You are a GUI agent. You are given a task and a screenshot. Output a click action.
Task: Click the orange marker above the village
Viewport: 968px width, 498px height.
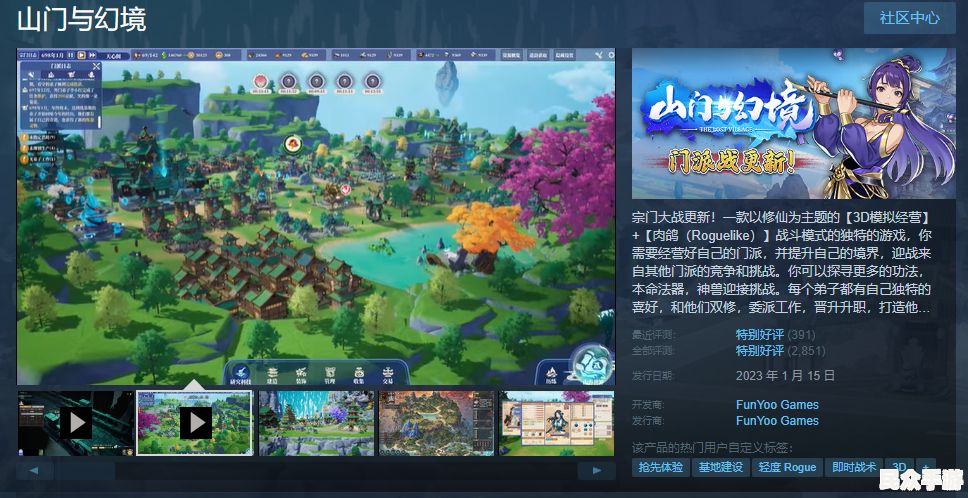(293, 144)
